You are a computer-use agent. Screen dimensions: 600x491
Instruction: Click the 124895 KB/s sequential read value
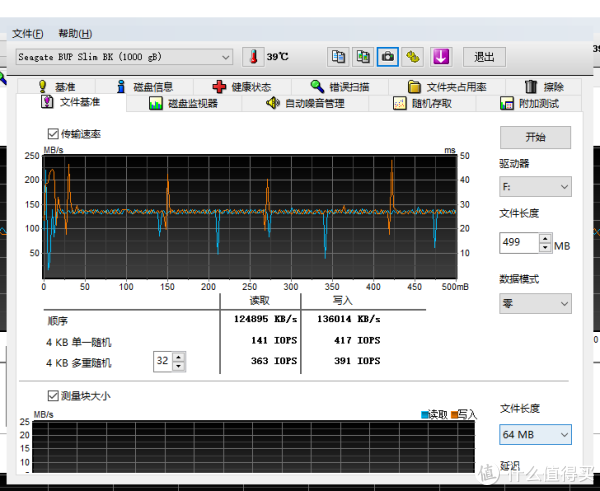[265, 318]
